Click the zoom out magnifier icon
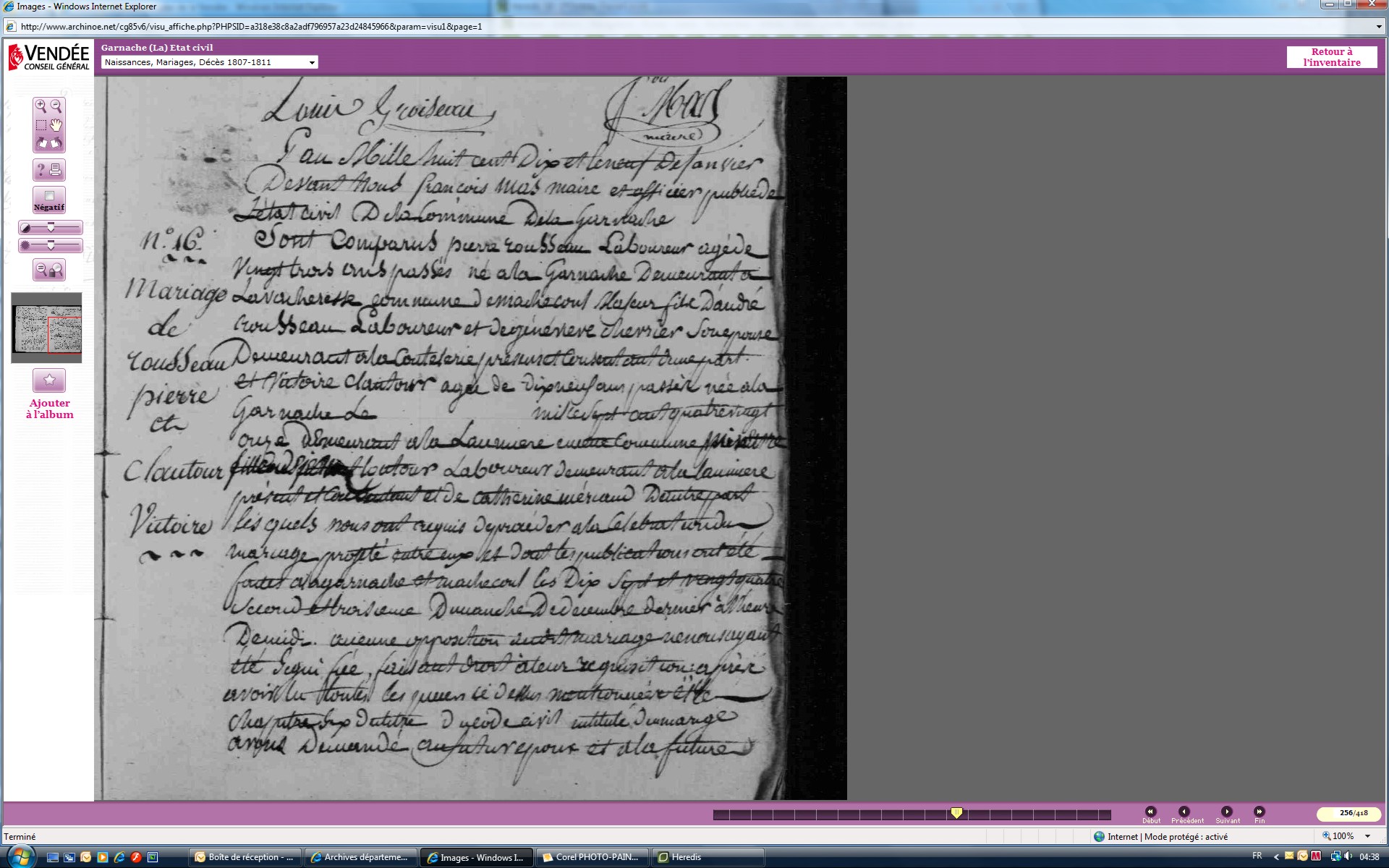The image size is (1389, 868). pyautogui.click(x=56, y=106)
